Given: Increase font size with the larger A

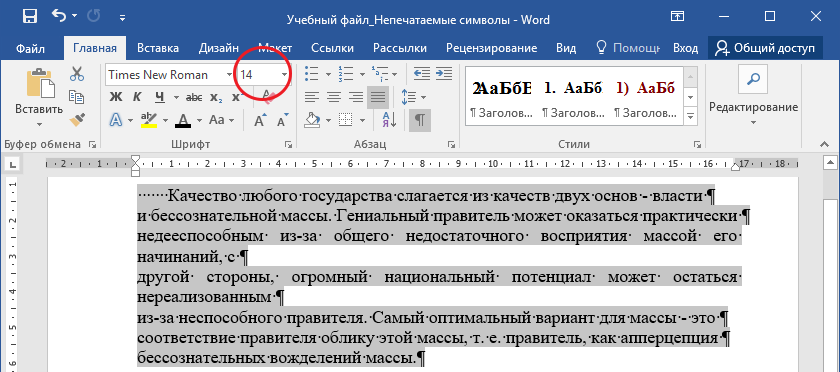Looking at the screenshot, I should (x=260, y=120).
